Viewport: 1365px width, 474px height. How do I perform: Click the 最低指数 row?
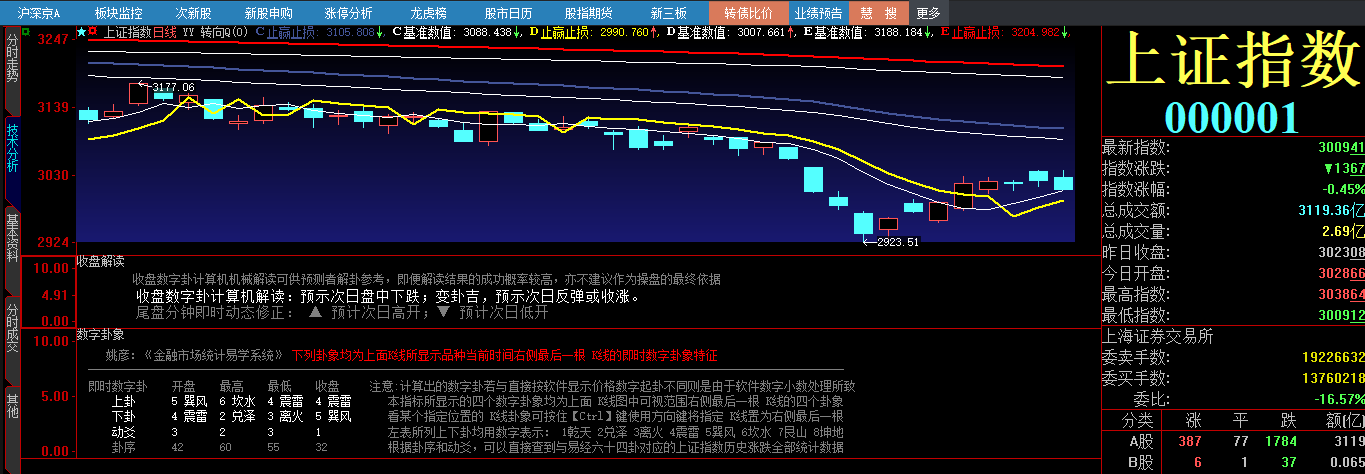tap(1233, 316)
